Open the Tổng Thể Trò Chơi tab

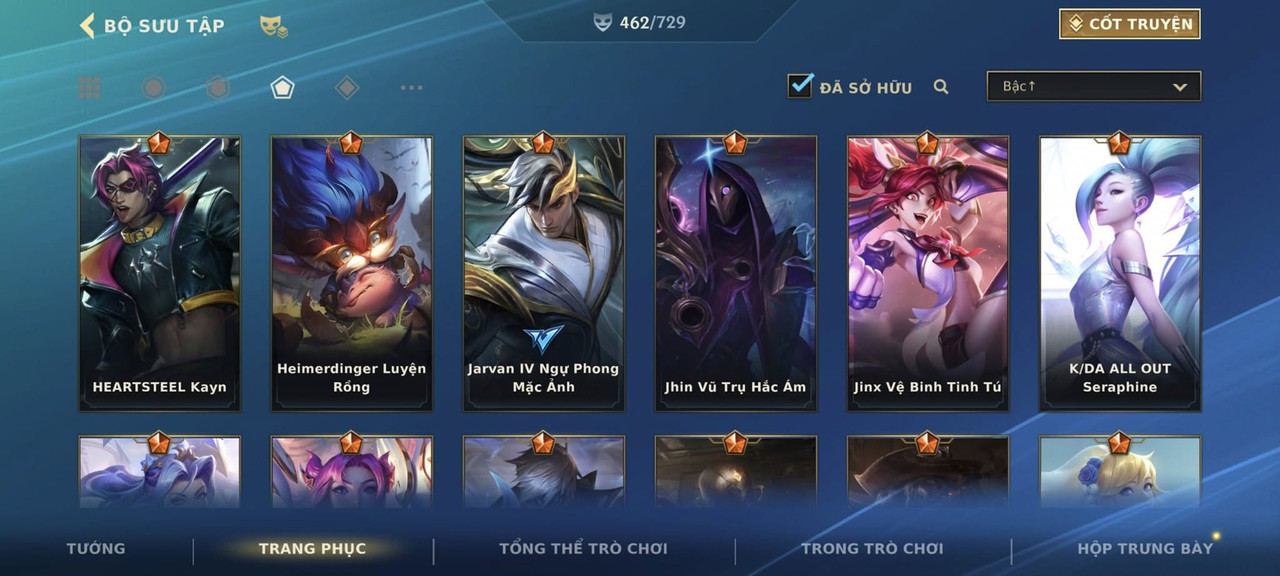coord(583,548)
